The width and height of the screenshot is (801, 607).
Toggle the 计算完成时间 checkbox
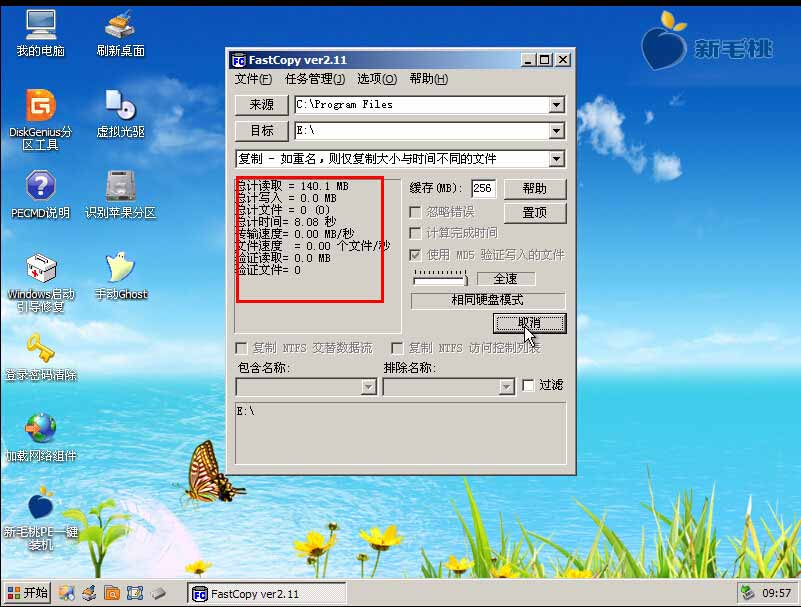(x=415, y=233)
